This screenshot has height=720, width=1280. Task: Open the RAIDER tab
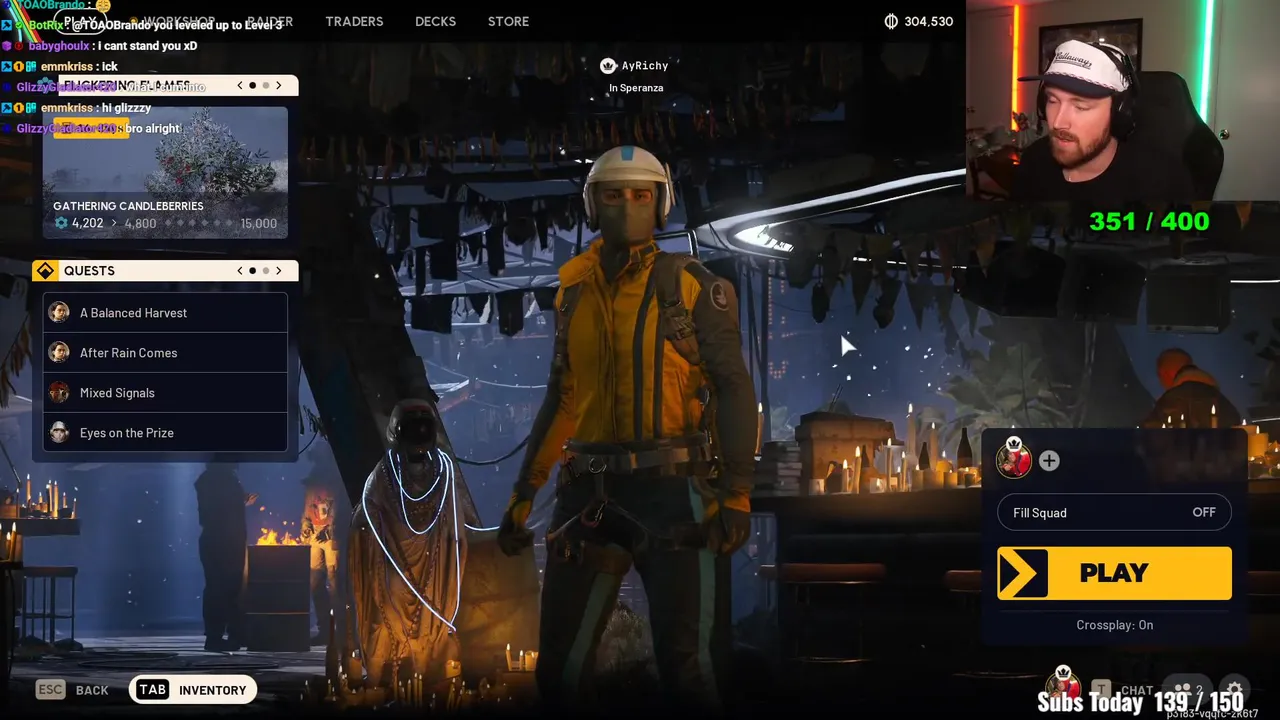point(270,21)
